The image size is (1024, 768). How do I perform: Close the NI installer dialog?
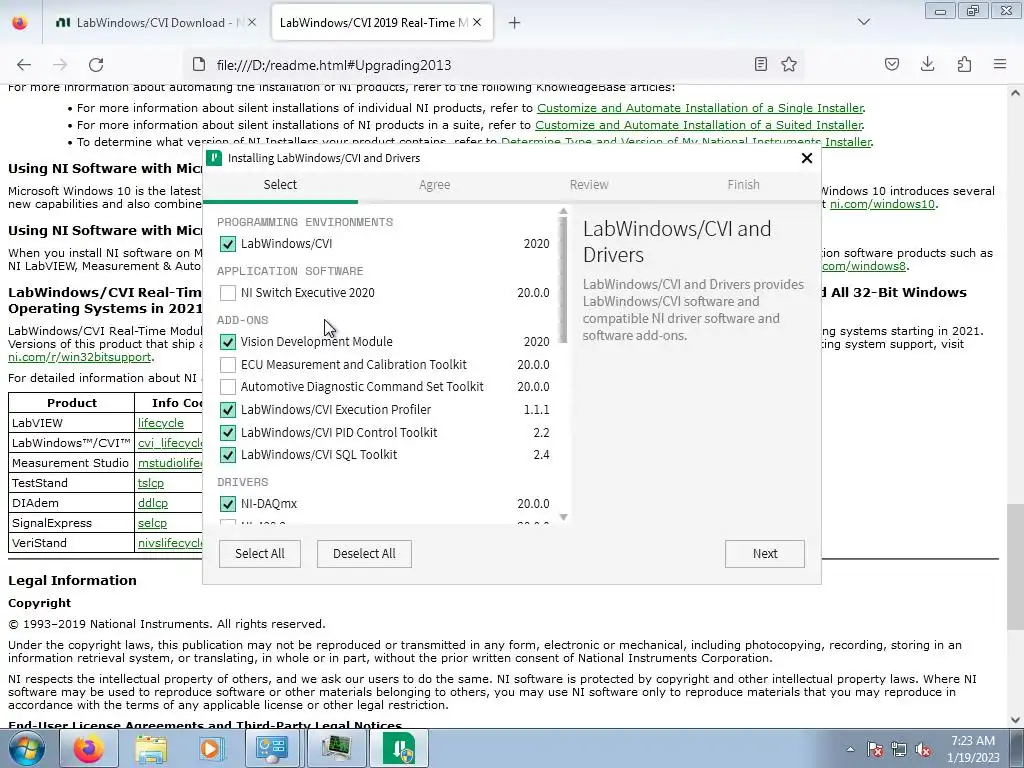click(x=807, y=158)
